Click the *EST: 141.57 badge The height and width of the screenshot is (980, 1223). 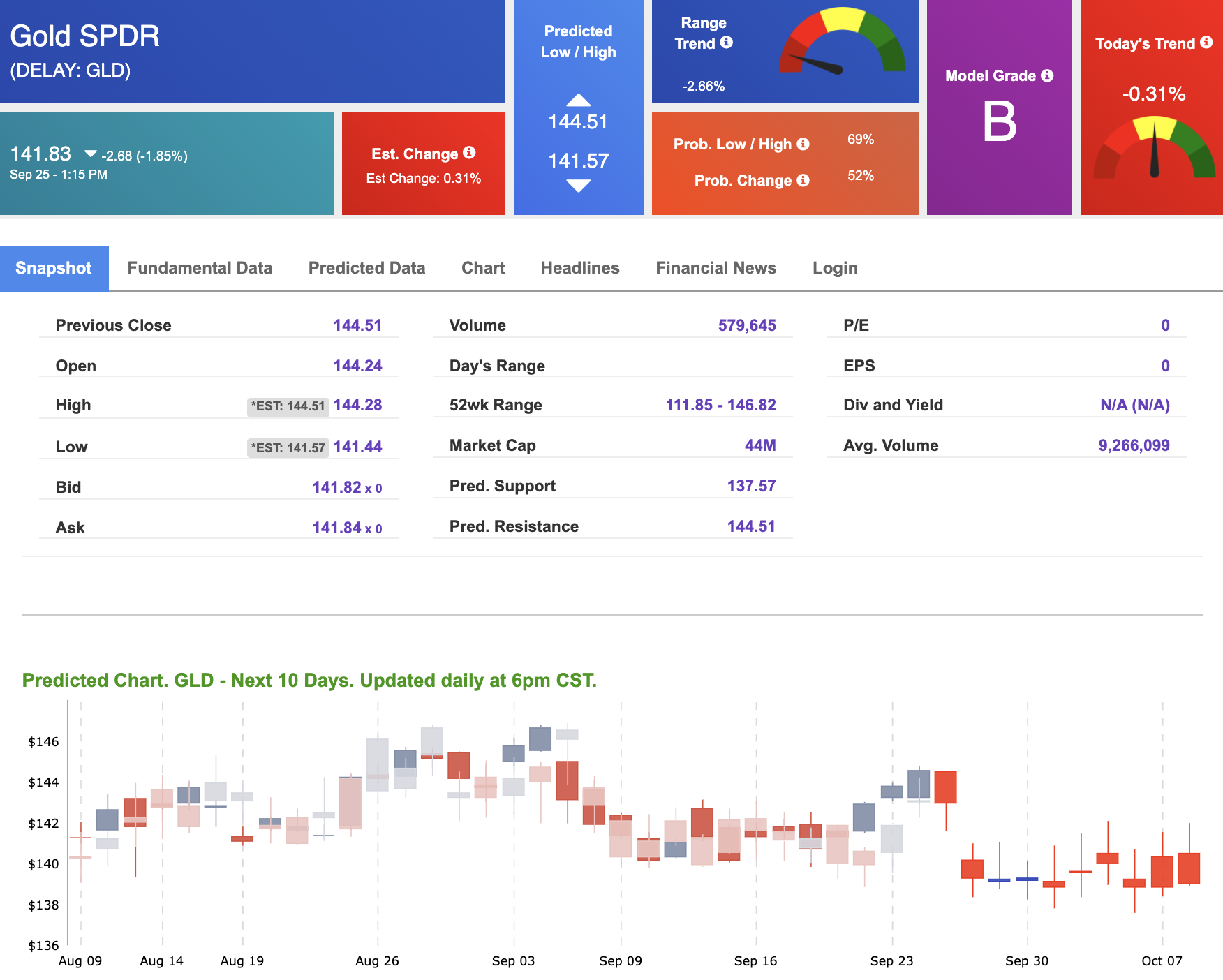[288, 448]
